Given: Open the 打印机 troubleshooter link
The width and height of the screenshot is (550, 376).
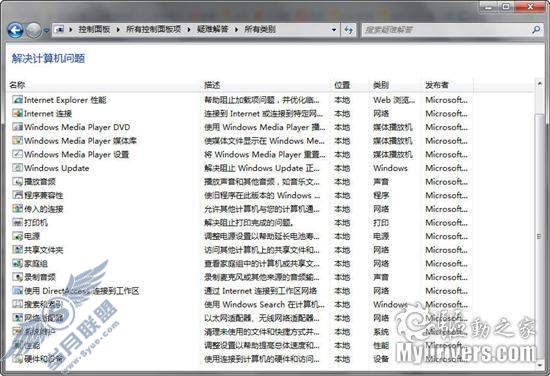Looking at the screenshot, I should (36, 223).
